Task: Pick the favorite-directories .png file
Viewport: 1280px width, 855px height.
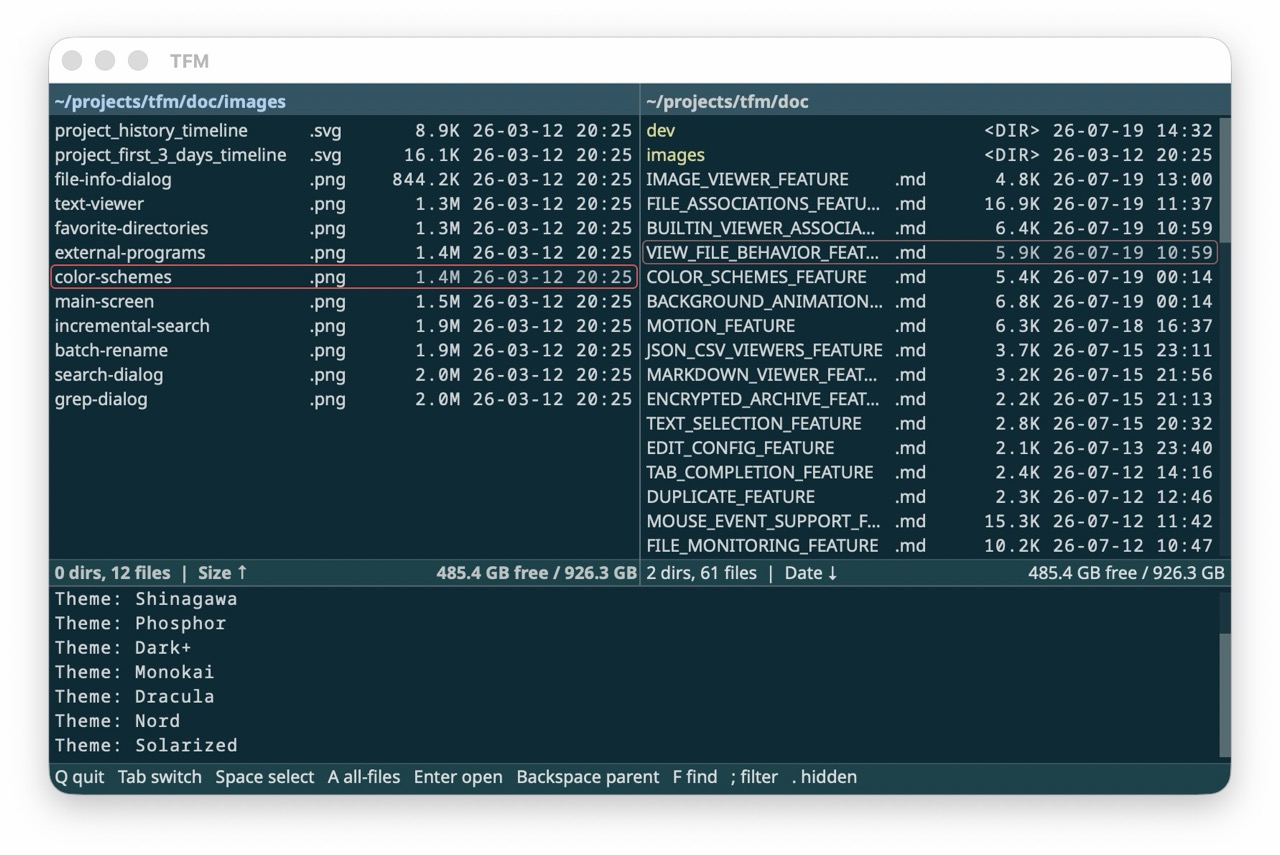Action: tap(344, 228)
